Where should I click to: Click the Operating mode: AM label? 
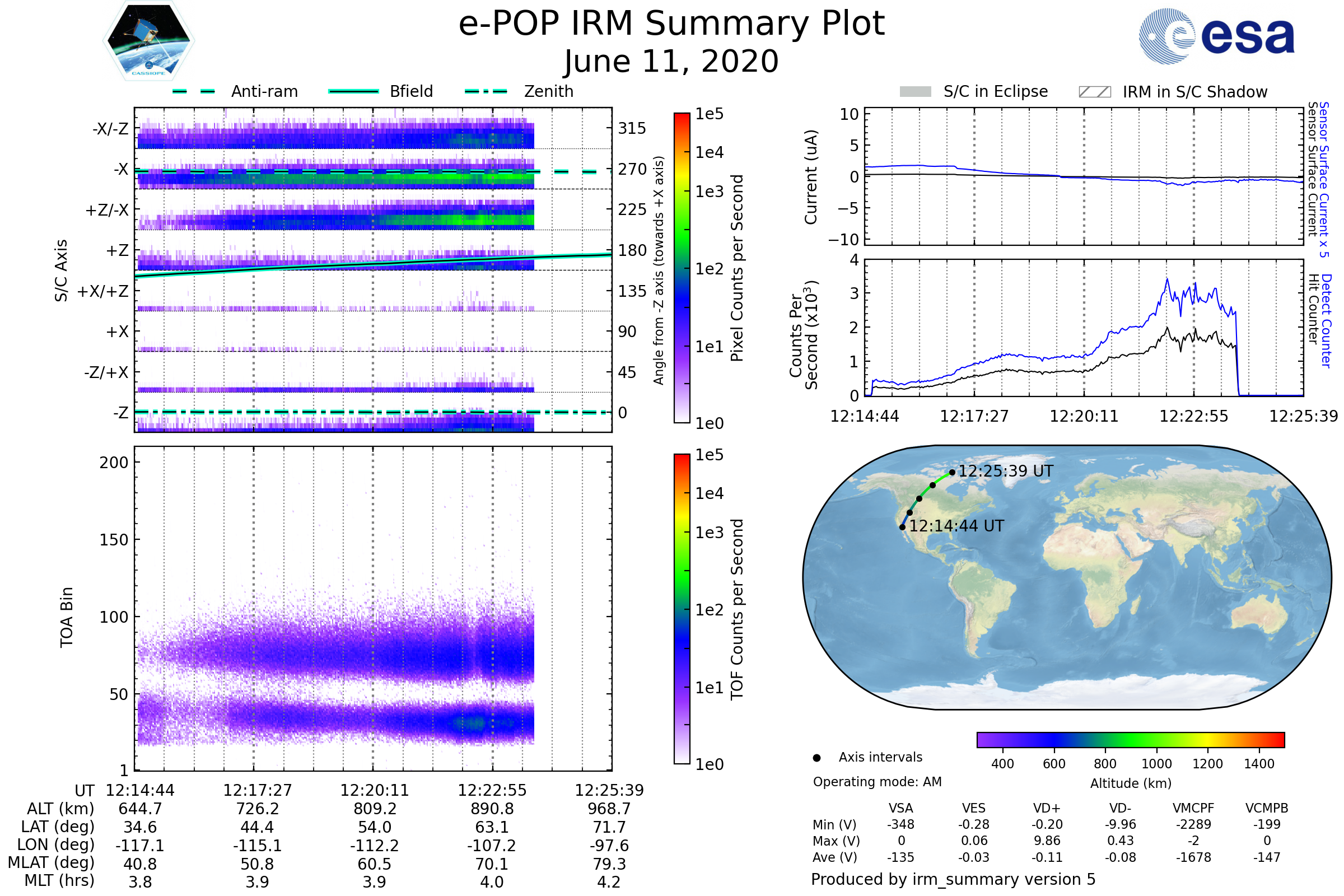[x=877, y=782]
